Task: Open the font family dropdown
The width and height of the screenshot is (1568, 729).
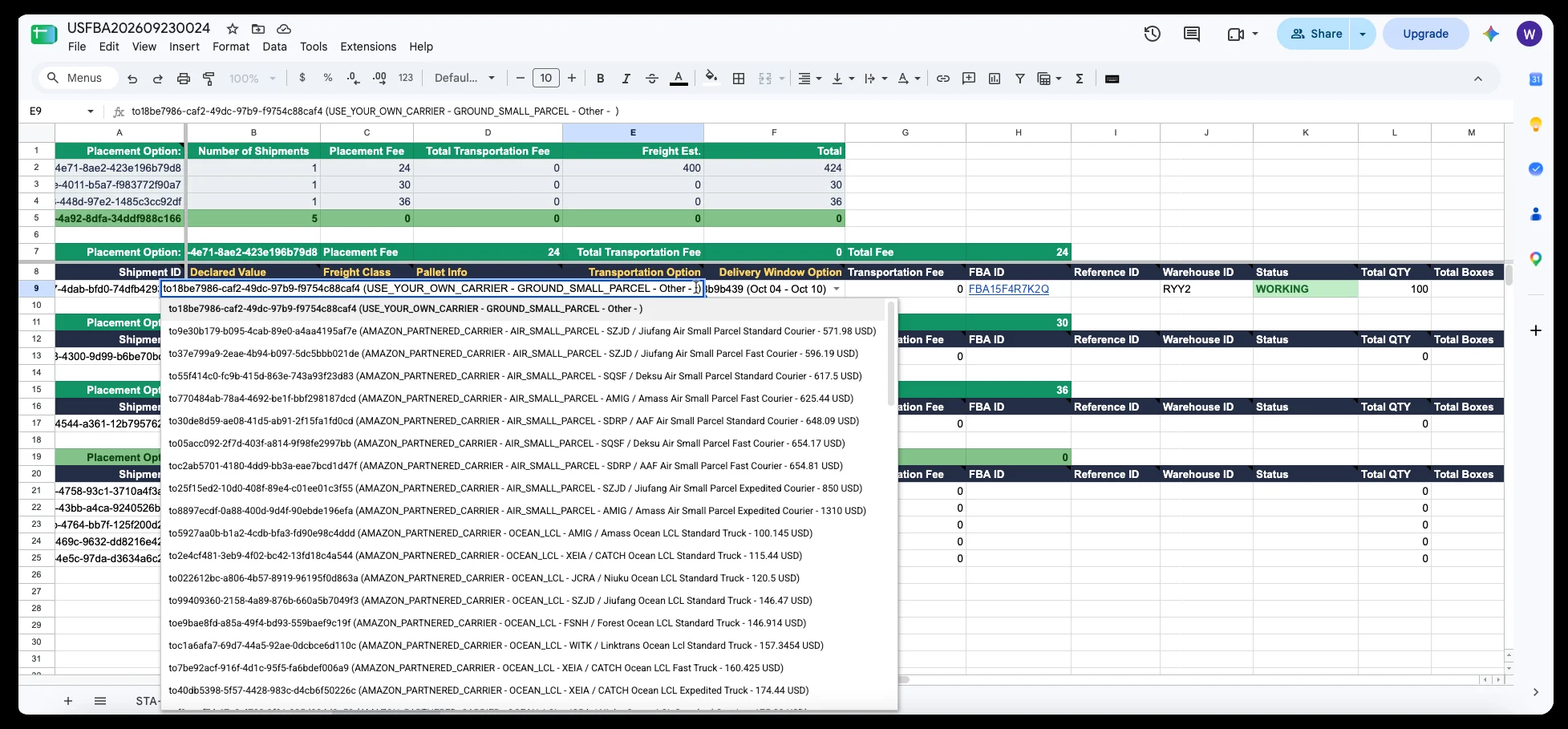Action: tap(464, 78)
